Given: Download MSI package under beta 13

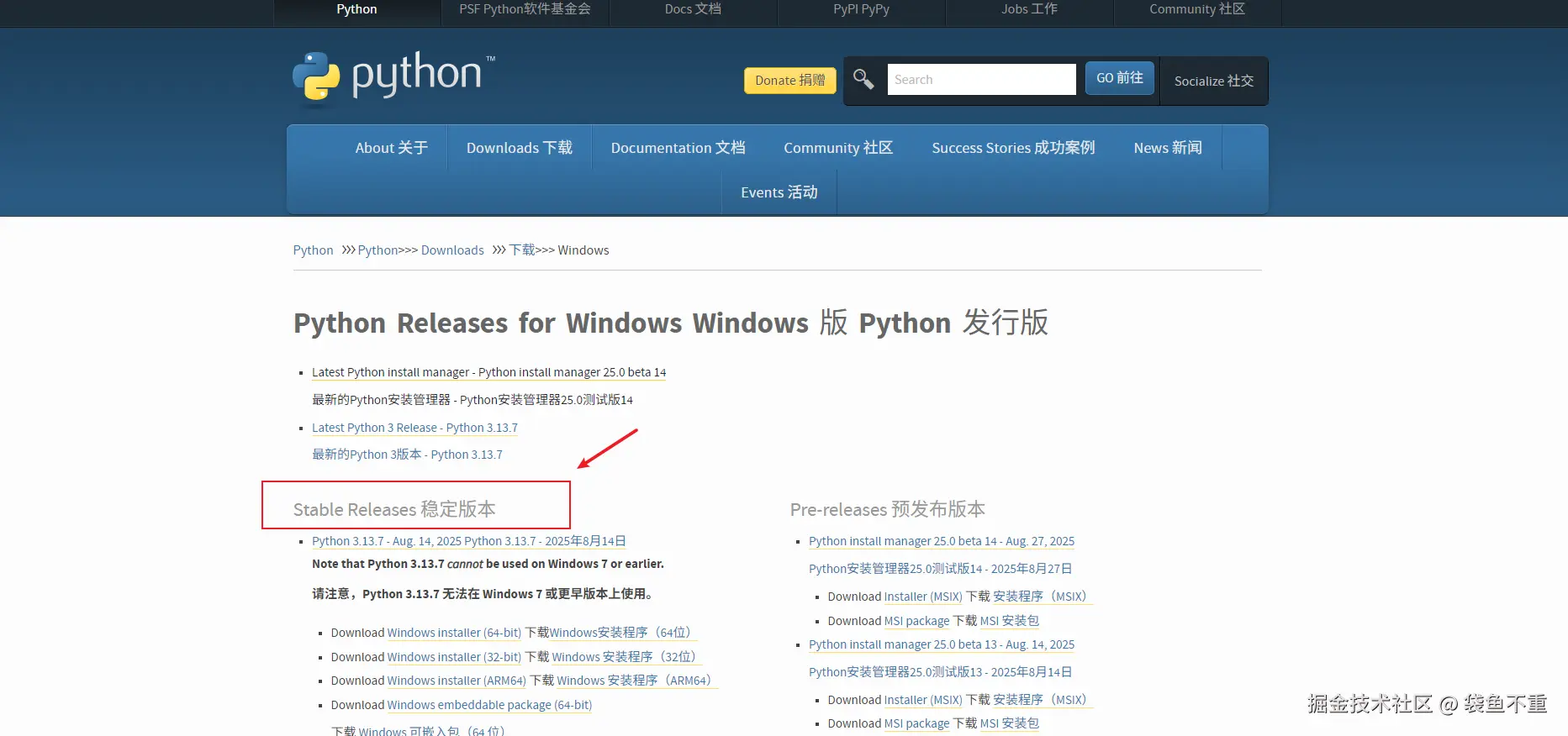Looking at the screenshot, I should coord(916,723).
